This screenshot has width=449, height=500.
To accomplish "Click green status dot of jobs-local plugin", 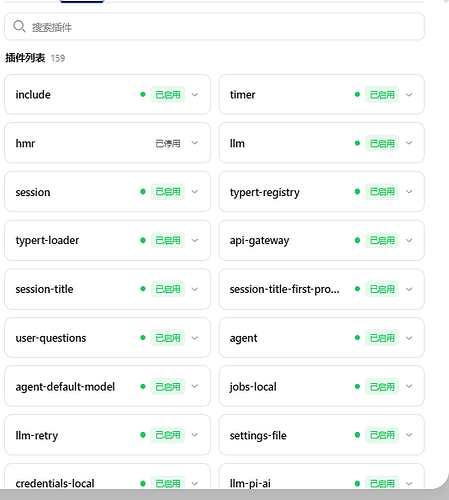I will 357,386.
